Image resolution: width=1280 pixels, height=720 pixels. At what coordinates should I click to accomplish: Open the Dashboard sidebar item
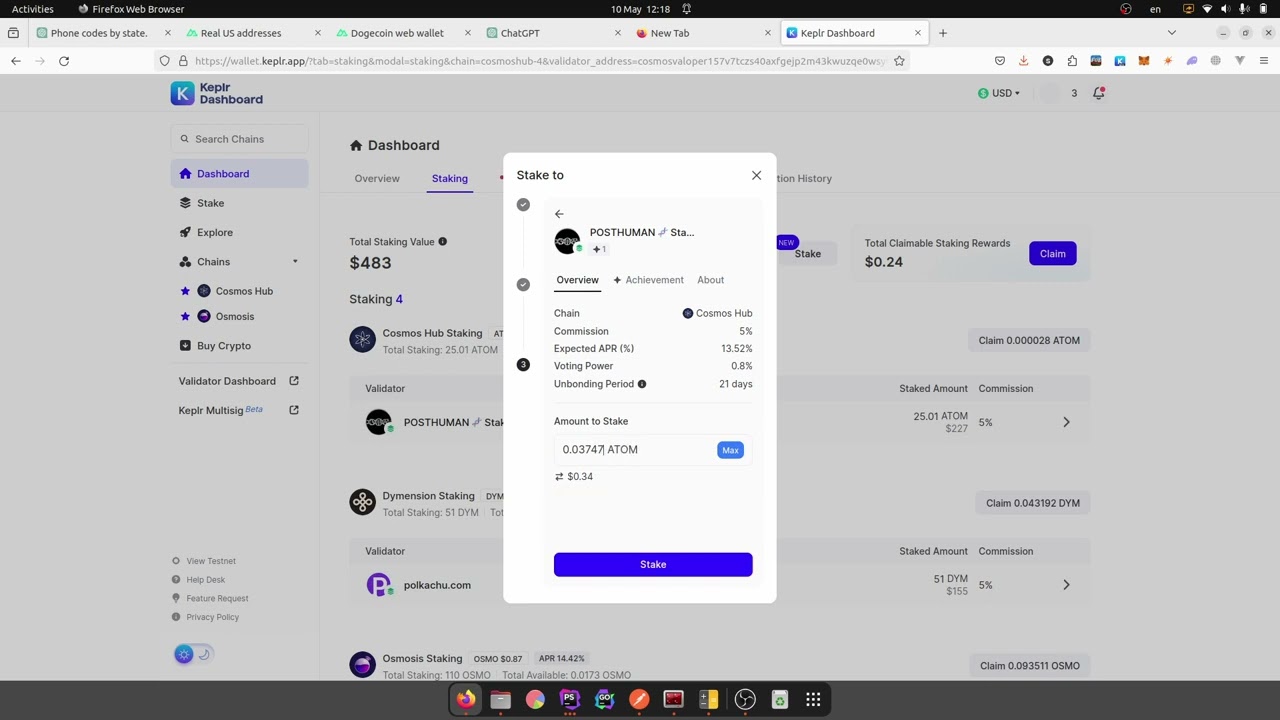(239, 174)
